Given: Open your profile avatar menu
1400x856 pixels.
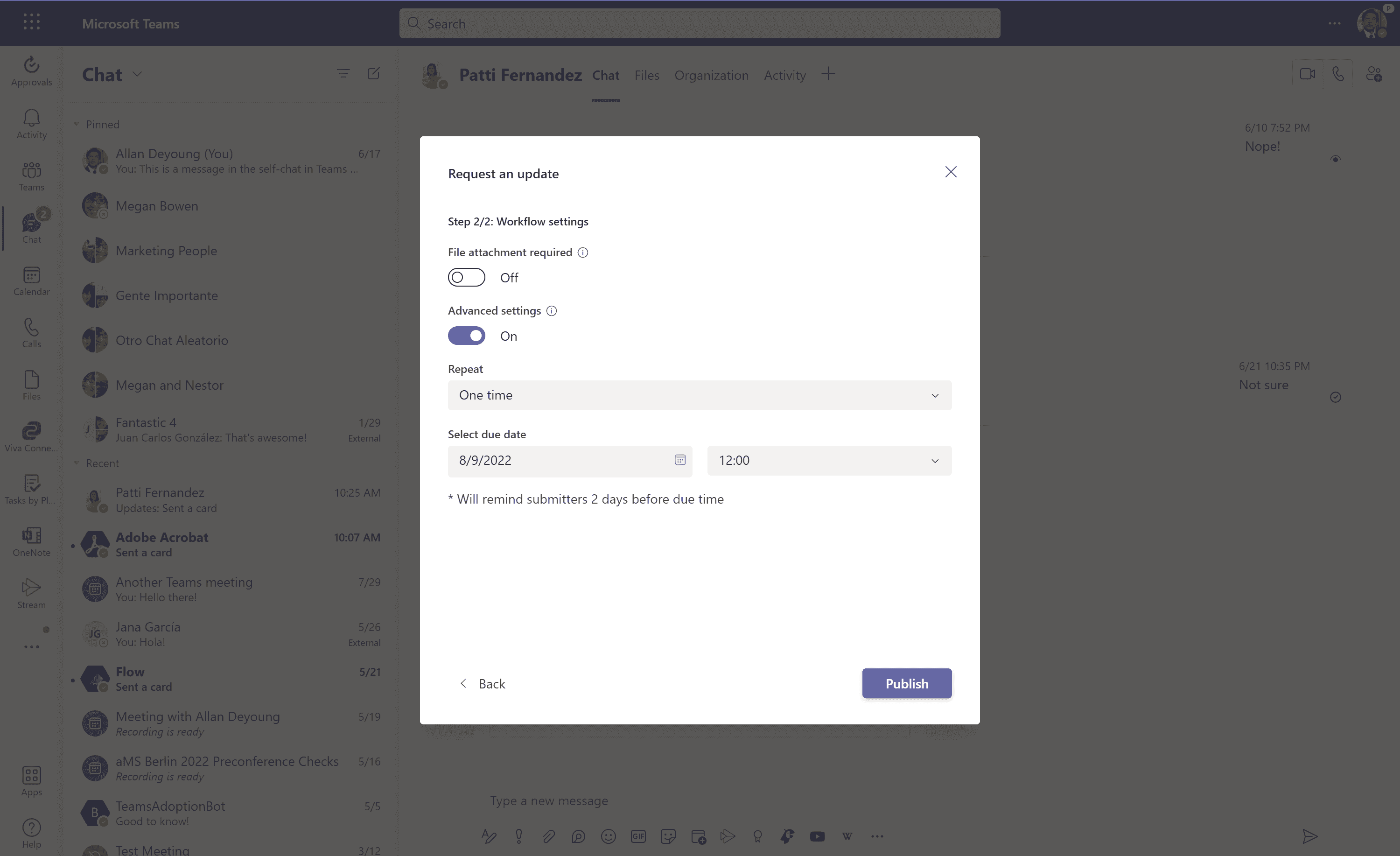Looking at the screenshot, I should (1371, 23).
